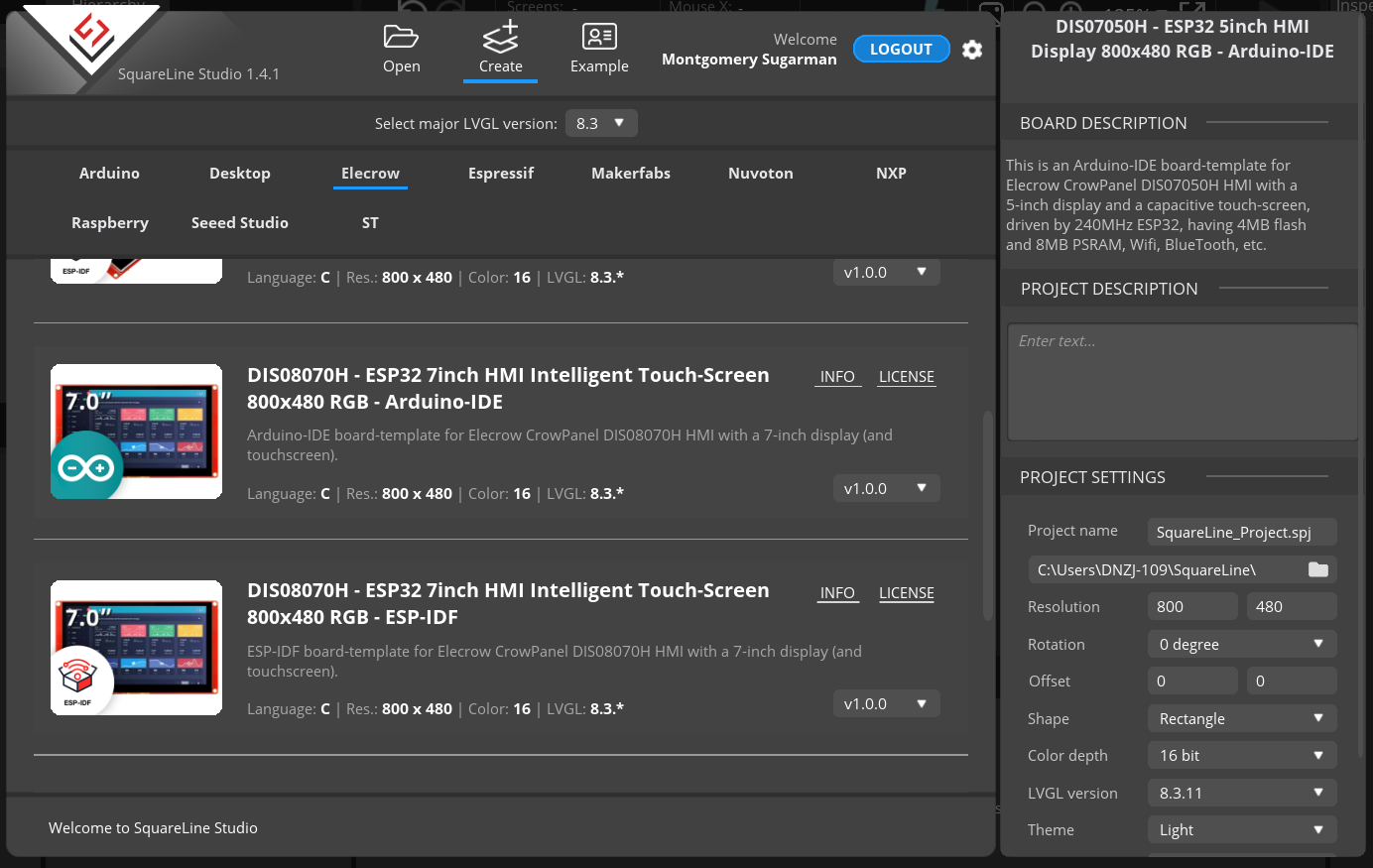Open the Example projects icon
Screen dimensions: 1373x868
point(599,37)
